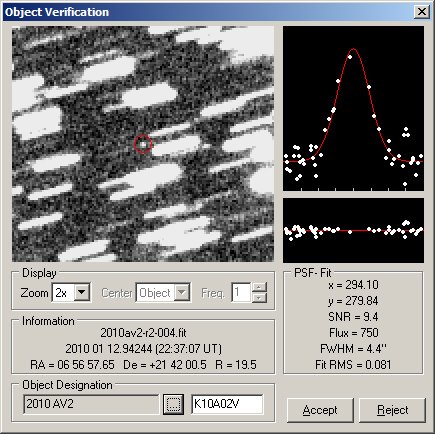
Task: Click the file name 2010av2-r2-004.fit
Action: tap(143, 333)
